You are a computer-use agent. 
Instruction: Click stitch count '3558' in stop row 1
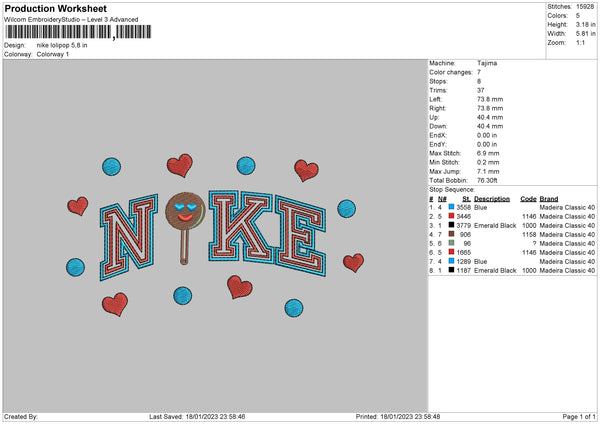(463, 207)
